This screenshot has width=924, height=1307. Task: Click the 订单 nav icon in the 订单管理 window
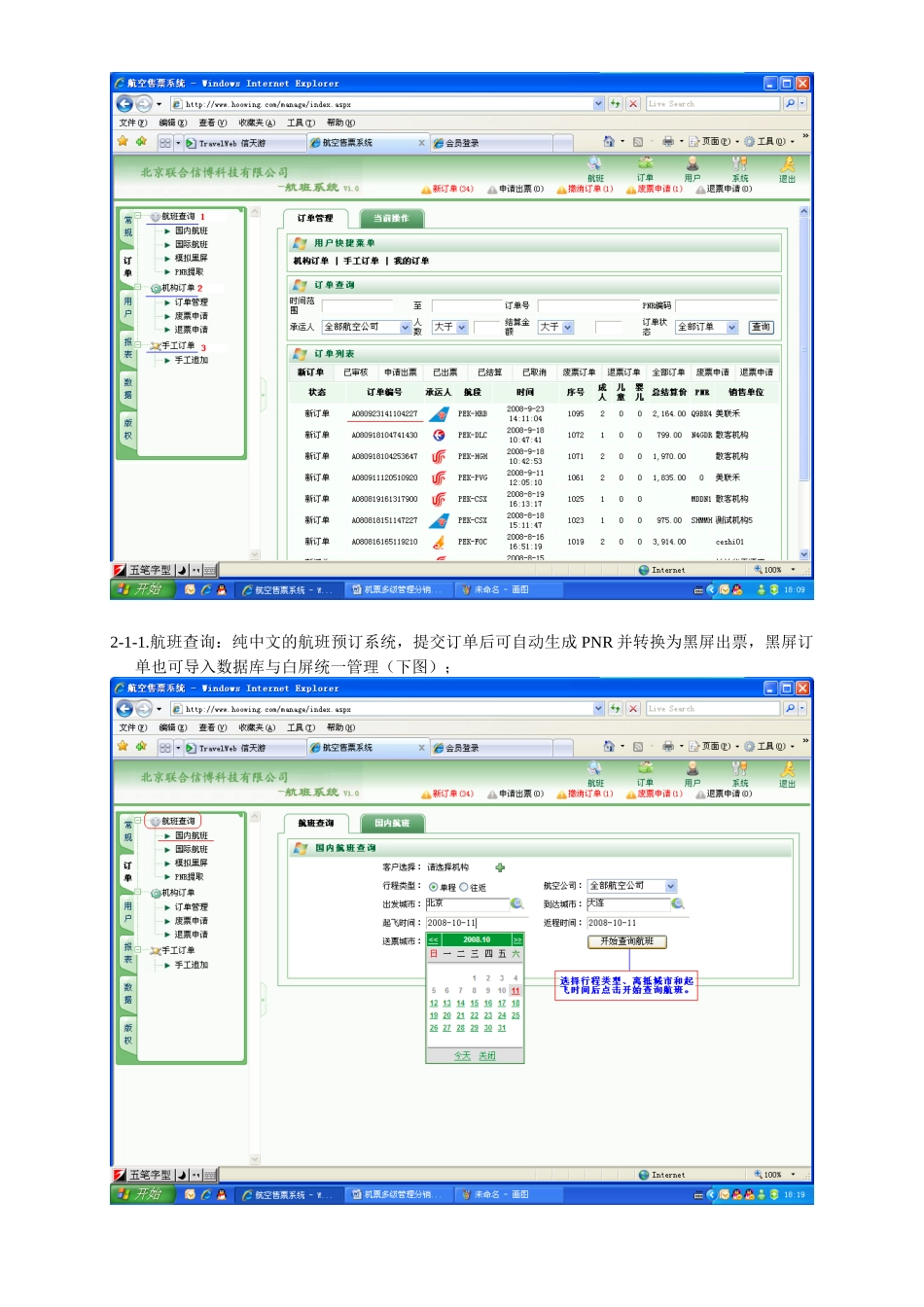point(645,163)
